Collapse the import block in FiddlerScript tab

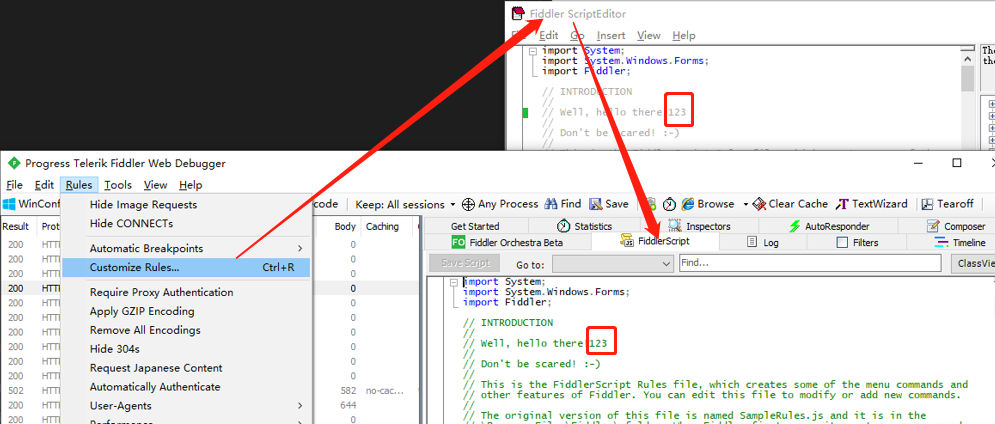454,282
